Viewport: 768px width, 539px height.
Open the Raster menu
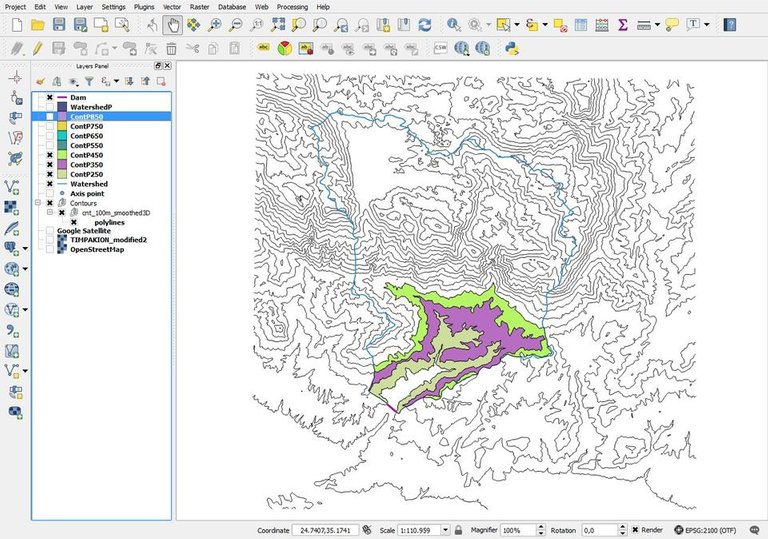point(199,6)
